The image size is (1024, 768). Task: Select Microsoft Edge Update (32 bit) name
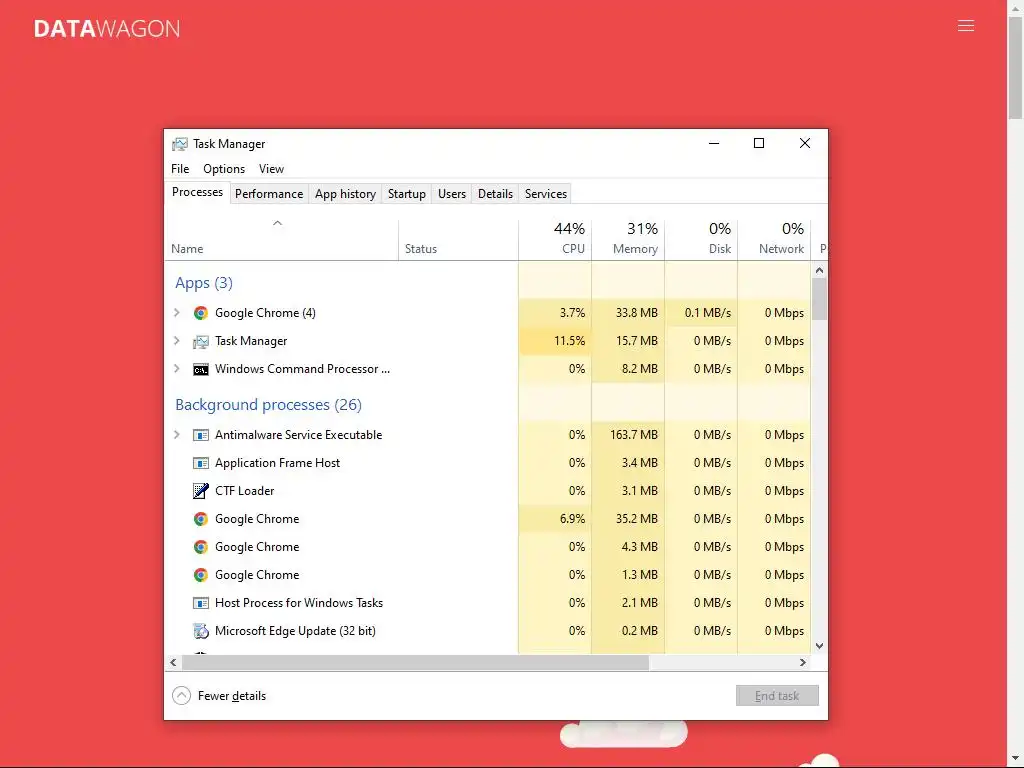(x=295, y=631)
